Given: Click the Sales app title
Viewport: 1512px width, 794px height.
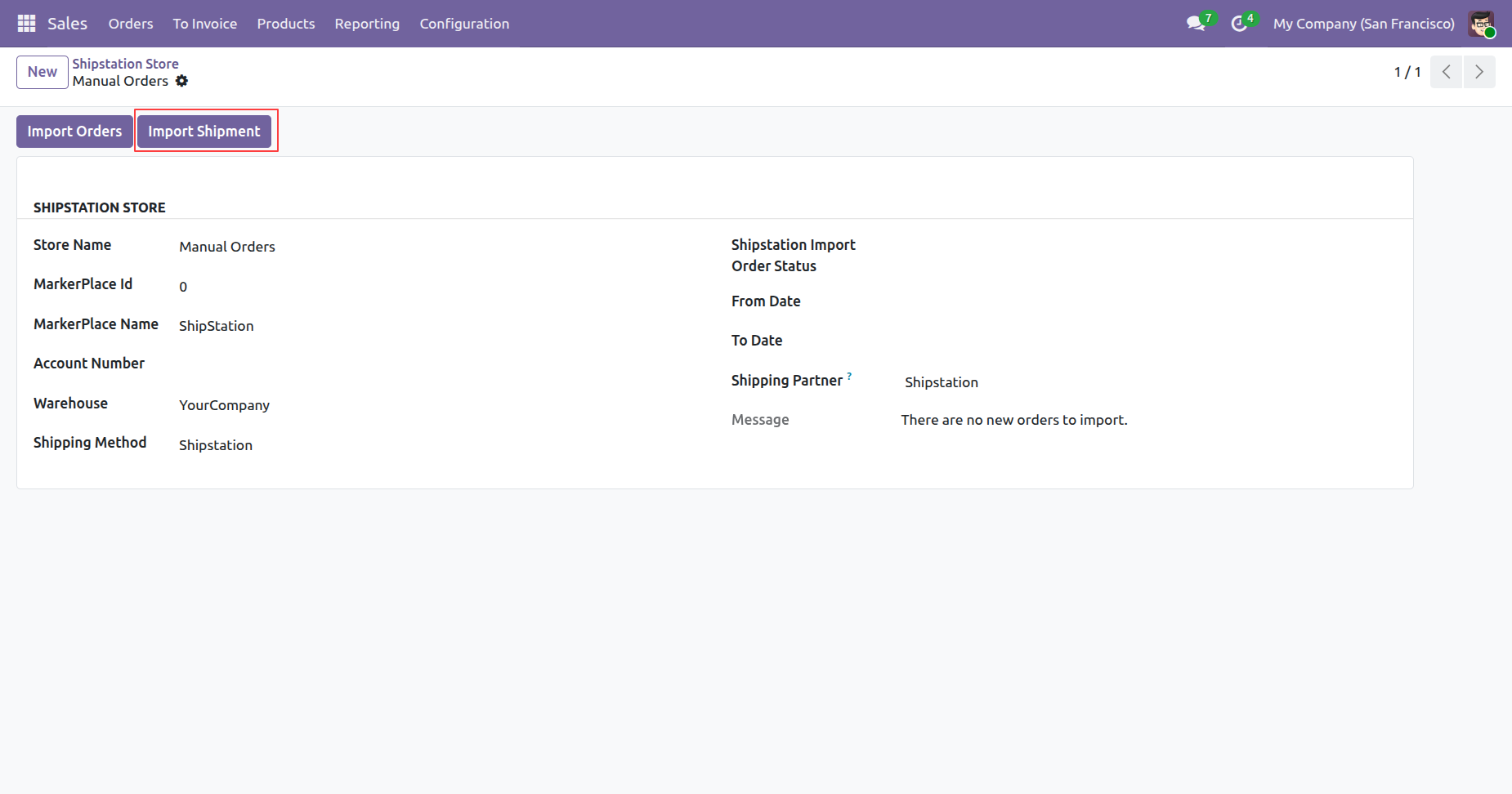Looking at the screenshot, I should point(67,24).
